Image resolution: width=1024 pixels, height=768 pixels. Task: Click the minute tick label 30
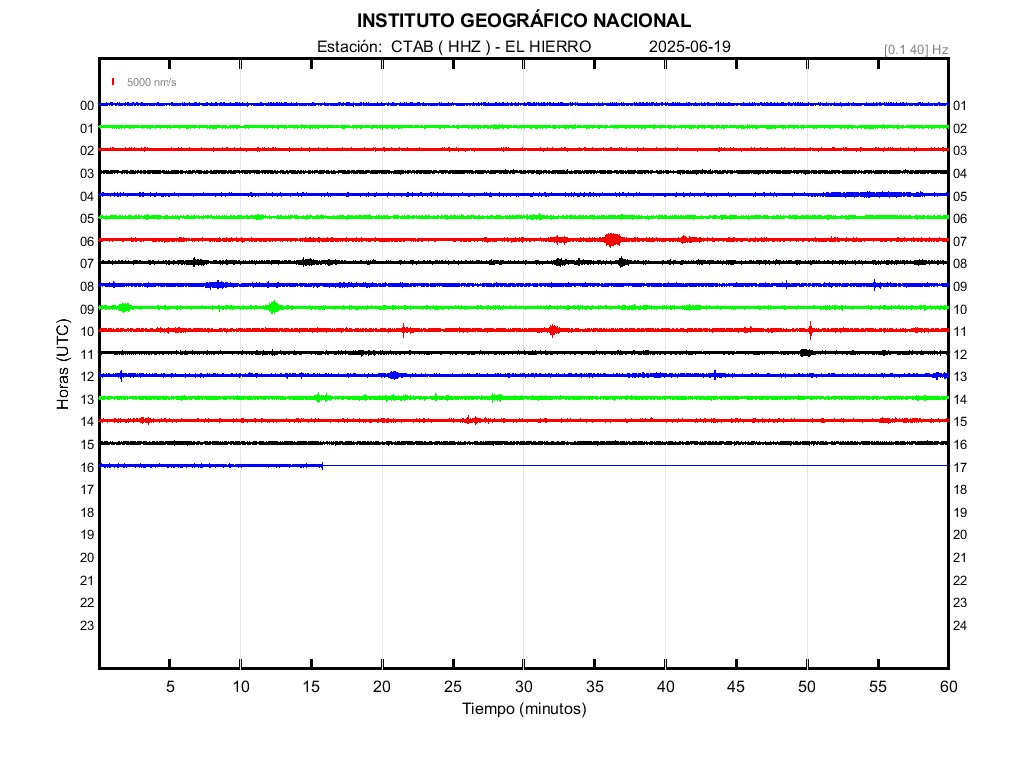(x=524, y=687)
